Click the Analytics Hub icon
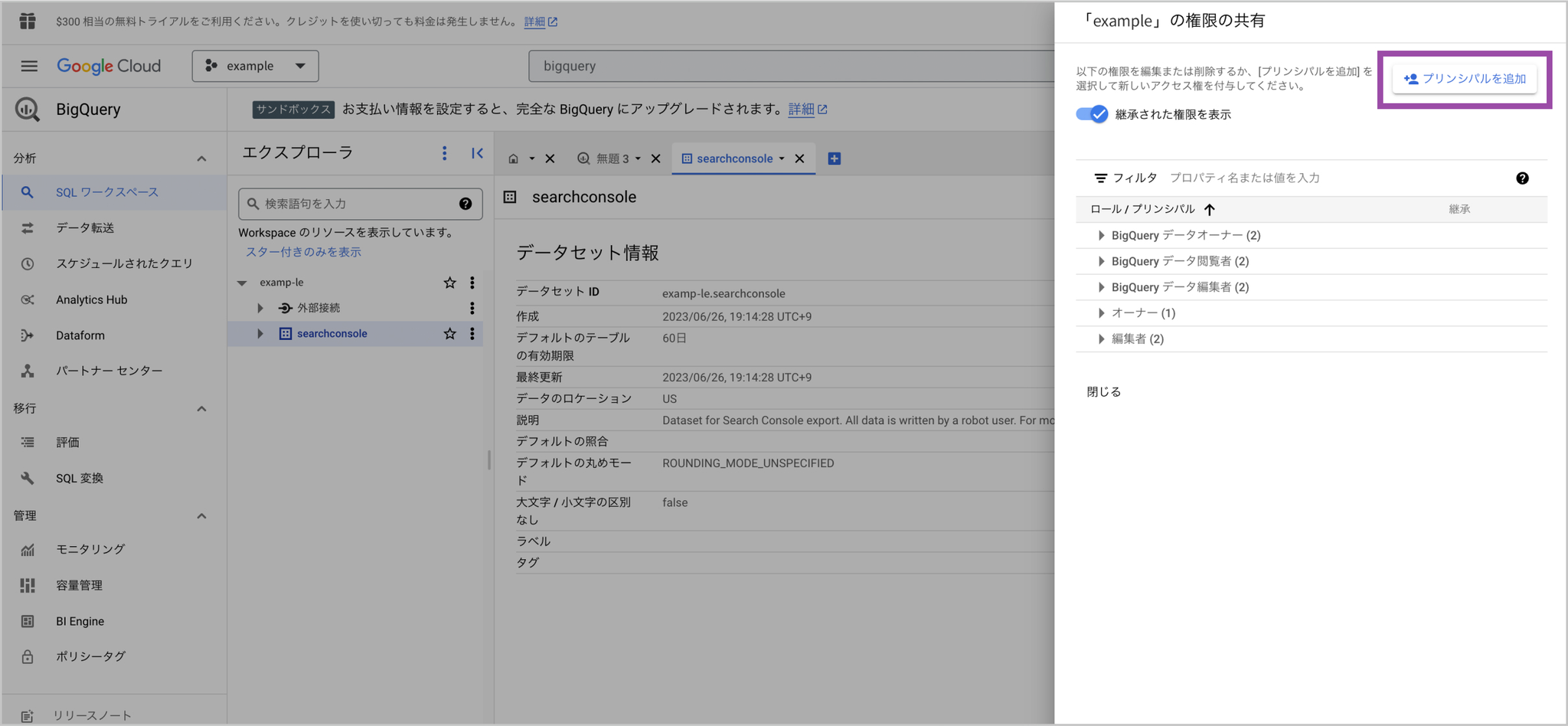This screenshot has width=1568, height=726. pyautogui.click(x=28, y=299)
